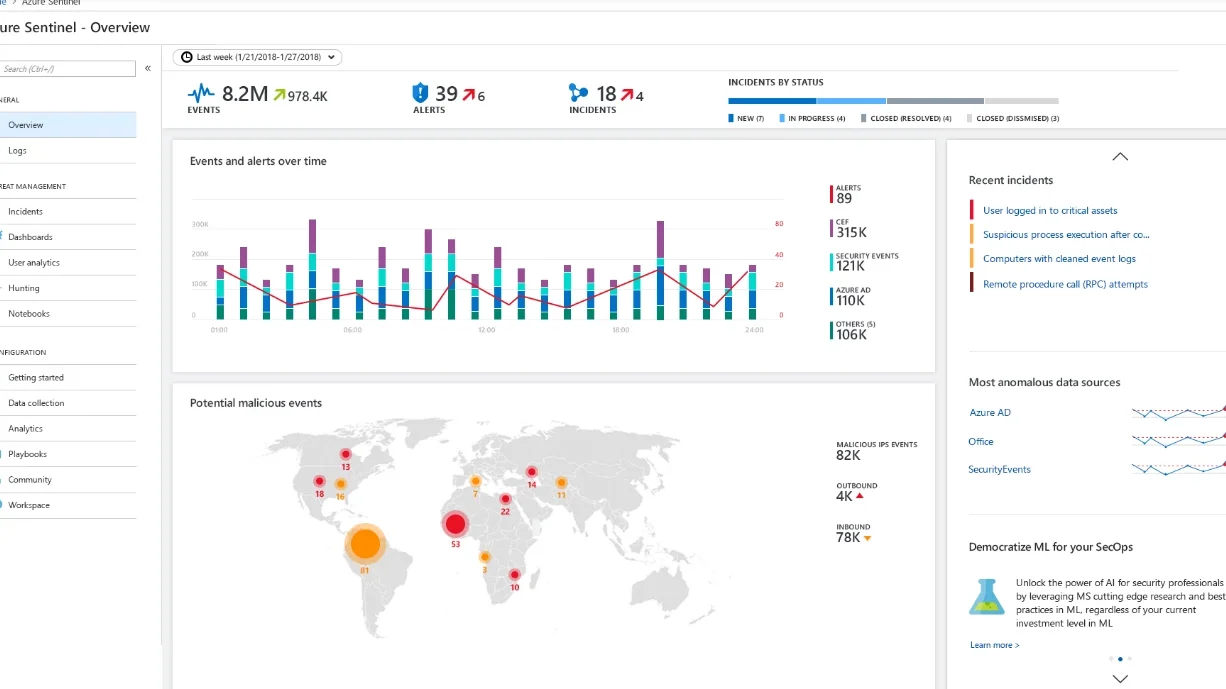Click the SecurityEvents sparkline chart
The image size is (1226, 689).
click(x=1178, y=468)
